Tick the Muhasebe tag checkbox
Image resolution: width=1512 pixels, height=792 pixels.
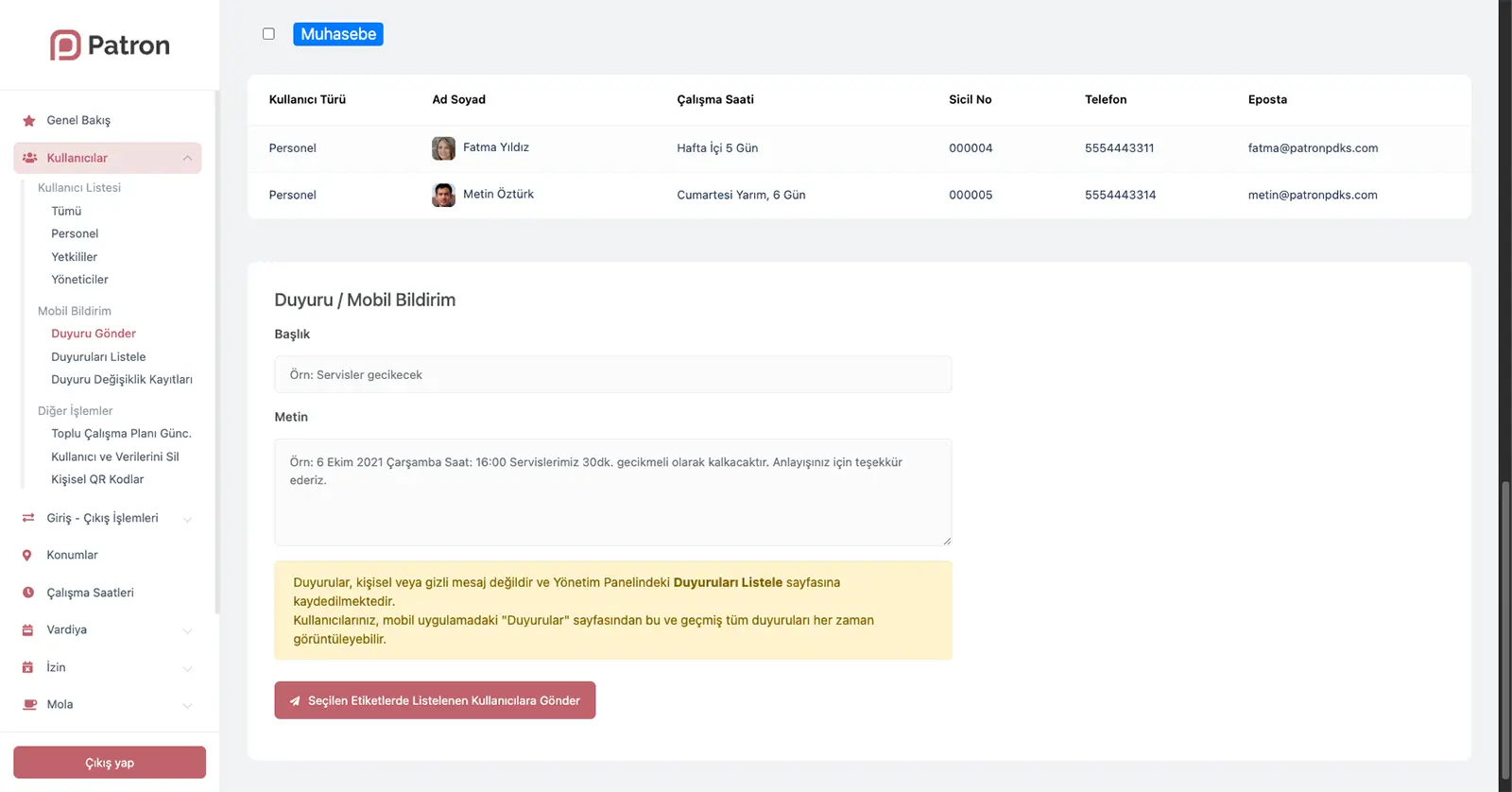tap(268, 34)
